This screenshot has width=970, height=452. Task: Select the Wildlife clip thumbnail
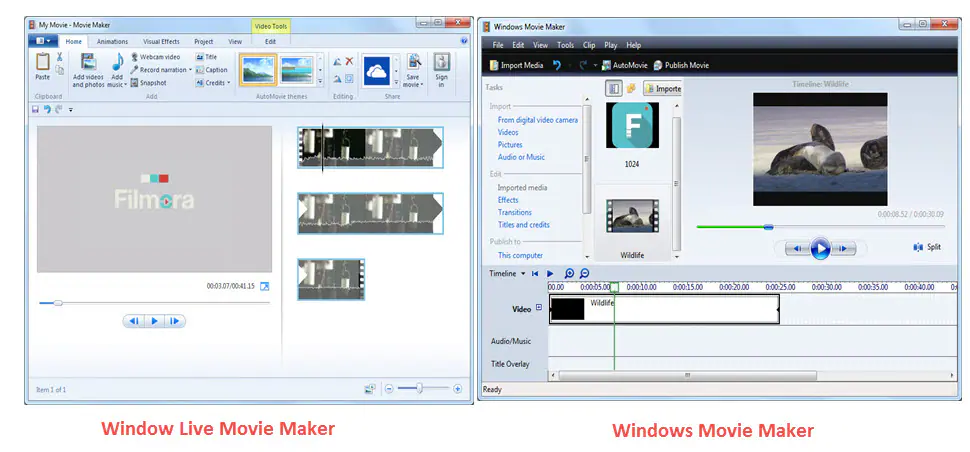(x=632, y=216)
